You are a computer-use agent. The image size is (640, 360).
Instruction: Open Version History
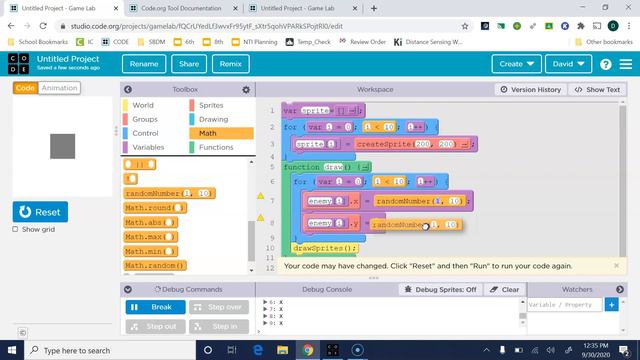pos(531,89)
